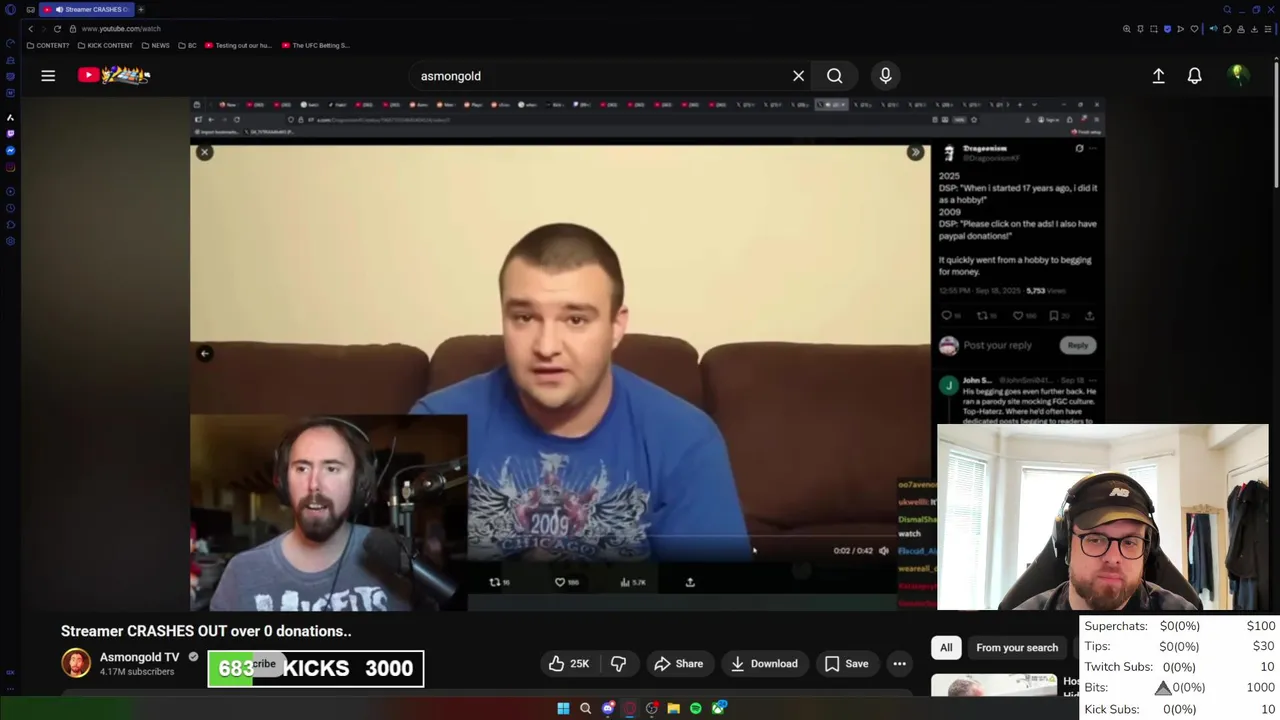The image size is (1280, 720).
Task: Select From your search chip
Action: (1017, 648)
